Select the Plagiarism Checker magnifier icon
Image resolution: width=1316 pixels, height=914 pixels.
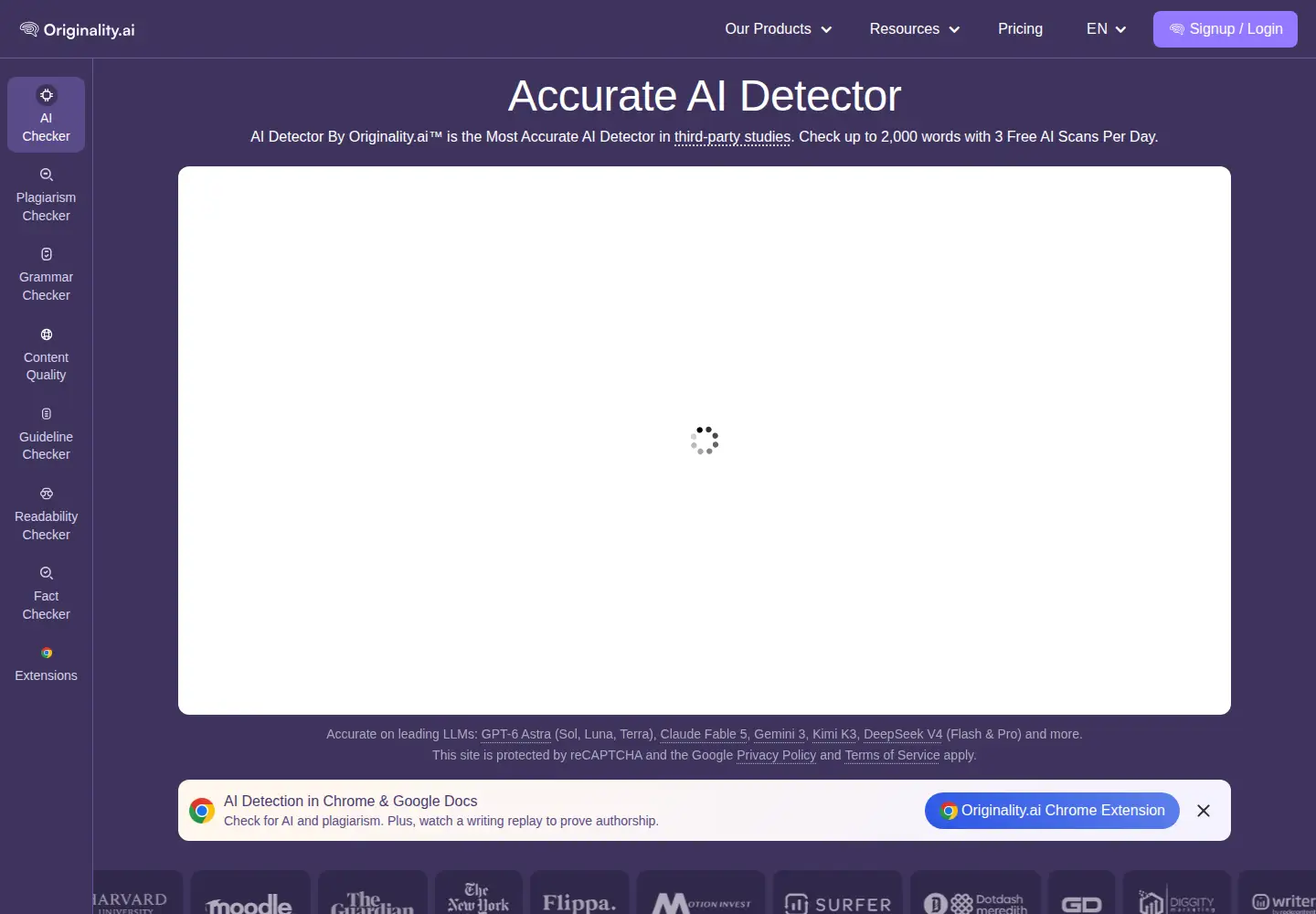[46, 175]
